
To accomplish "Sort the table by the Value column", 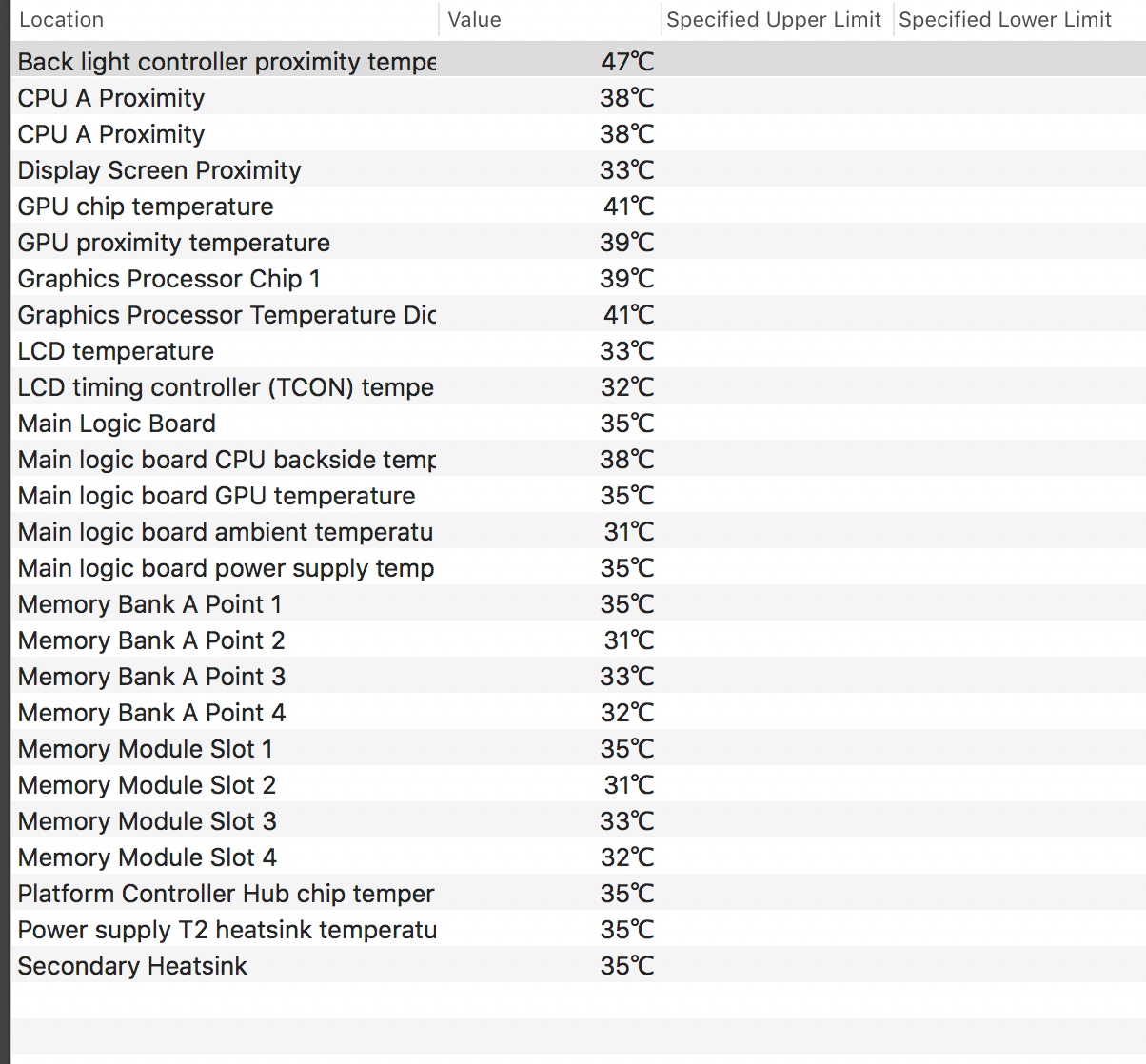I will coord(552,19).
